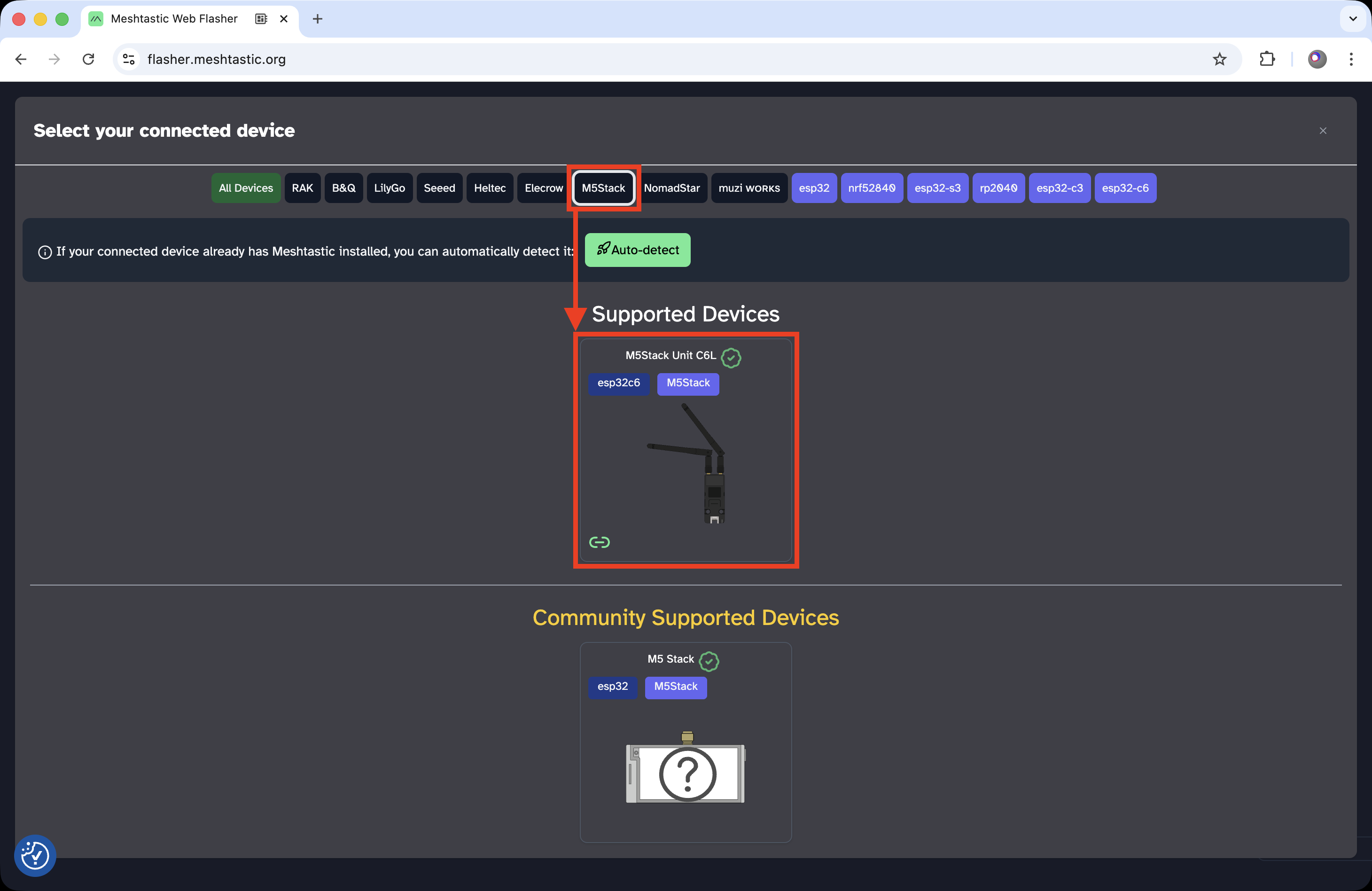The image size is (1372, 891).
Task: Expand the tab search dropdown arrow
Action: [1352, 19]
